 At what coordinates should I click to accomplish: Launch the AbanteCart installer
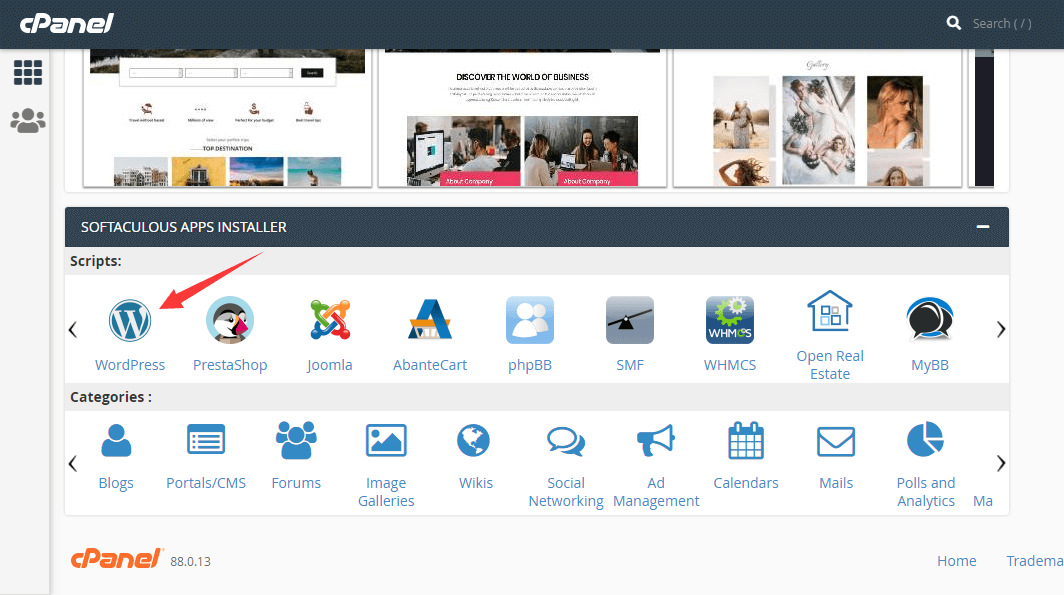point(429,320)
